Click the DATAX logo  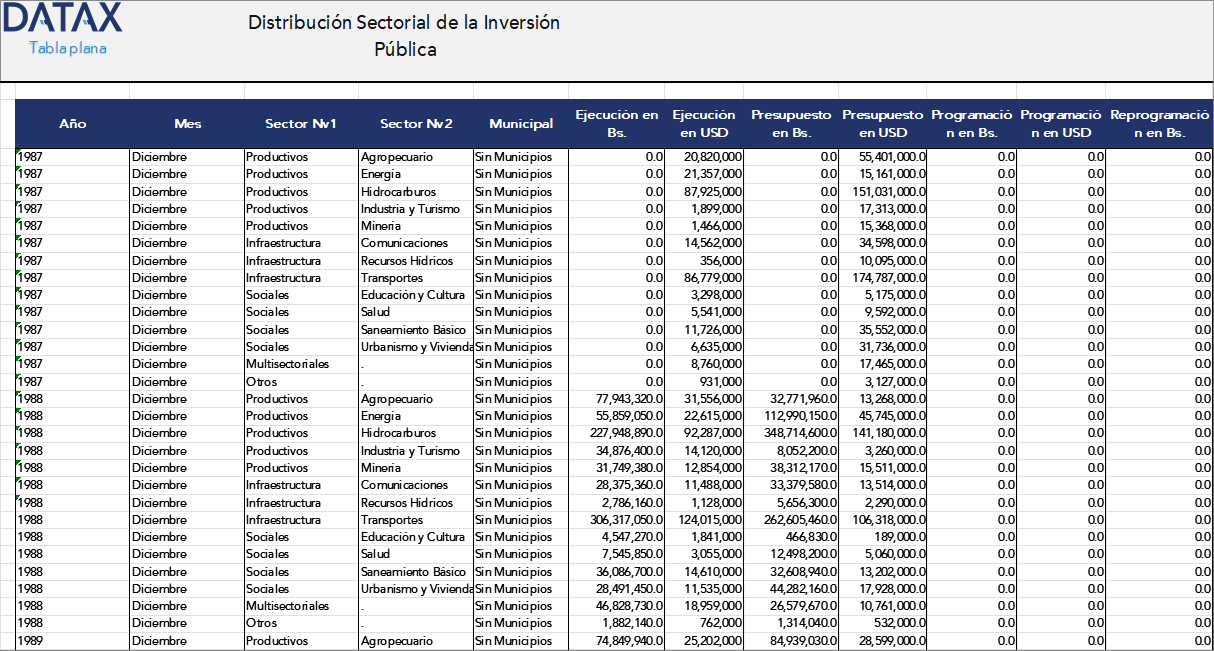click(61, 18)
